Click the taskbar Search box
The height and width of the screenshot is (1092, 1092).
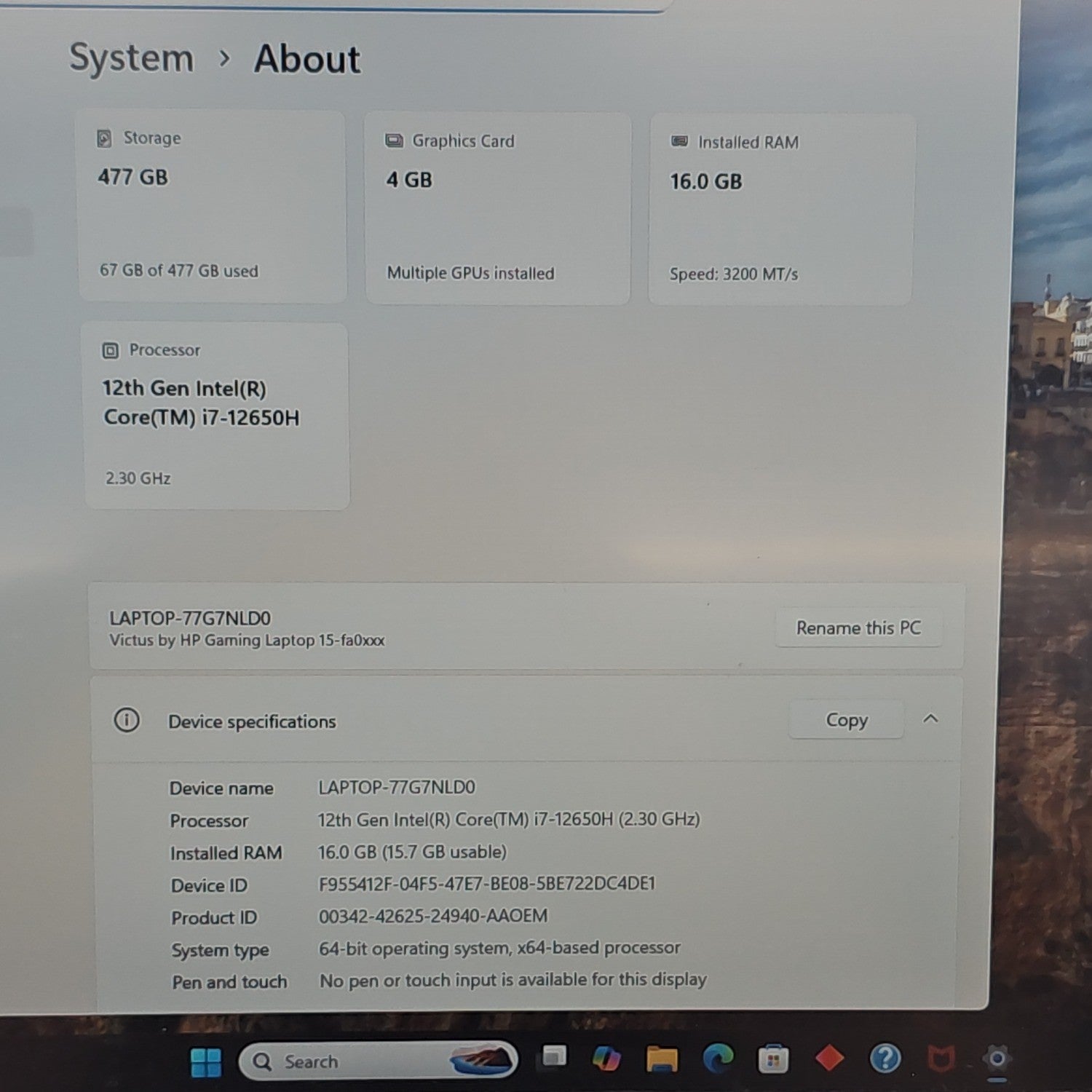point(378,1061)
